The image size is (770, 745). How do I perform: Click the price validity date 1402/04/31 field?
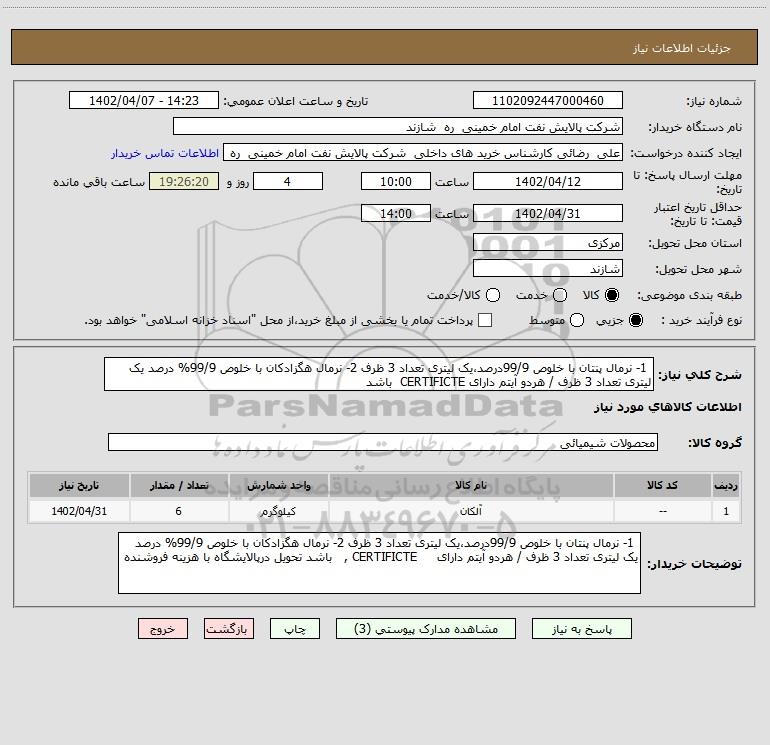(548, 213)
